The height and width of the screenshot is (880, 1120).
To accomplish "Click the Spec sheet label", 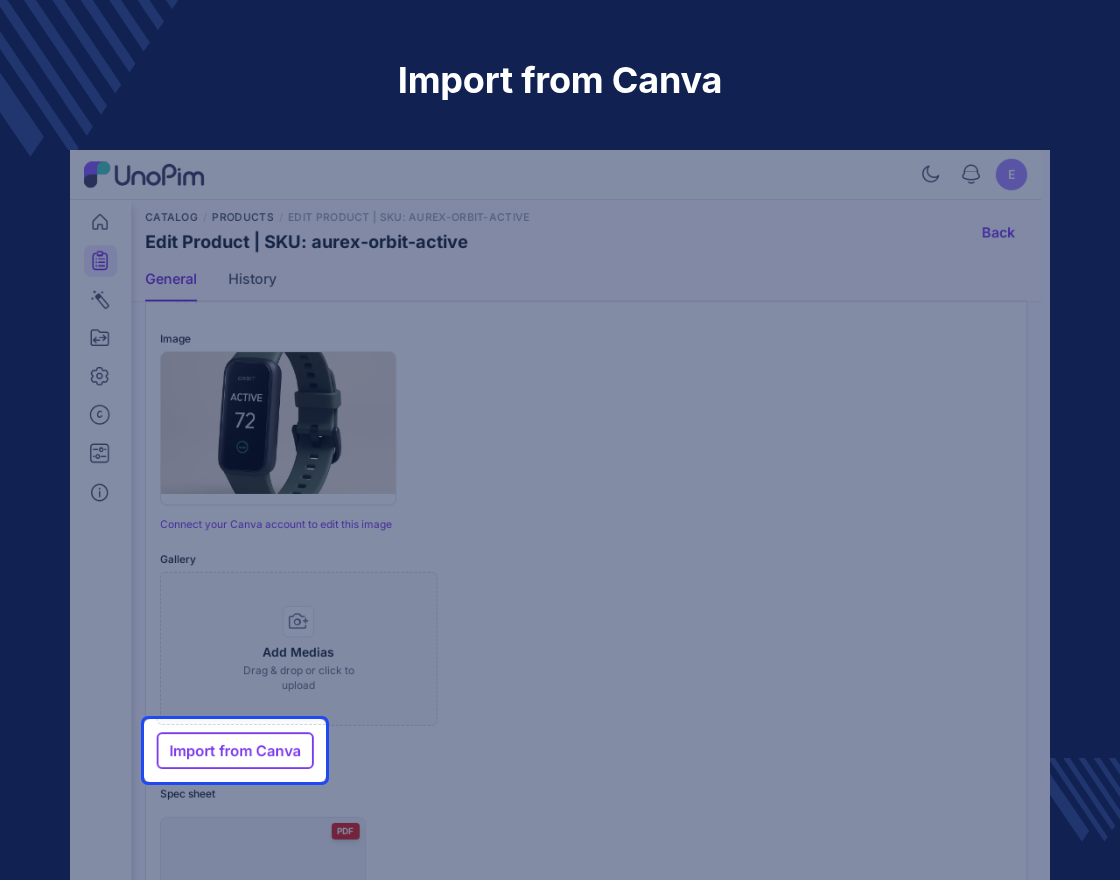I will 187,794.
